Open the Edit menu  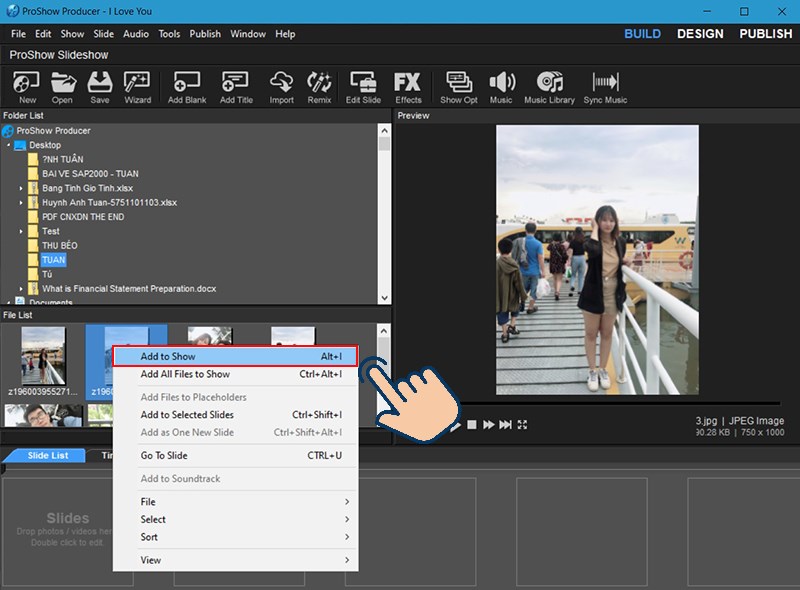(x=43, y=34)
